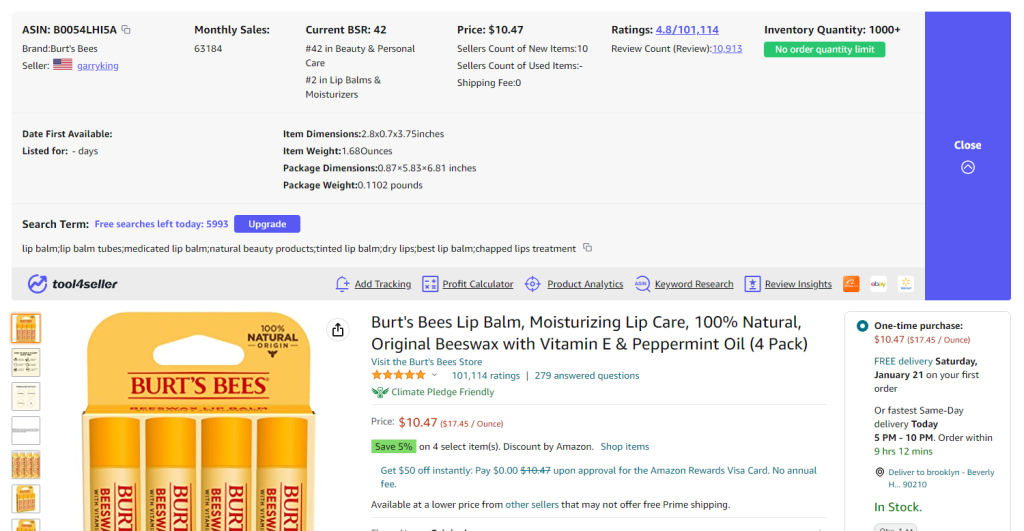Open the eBay icon in toolbar
1024x531 pixels.
pyautogui.click(x=878, y=283)
